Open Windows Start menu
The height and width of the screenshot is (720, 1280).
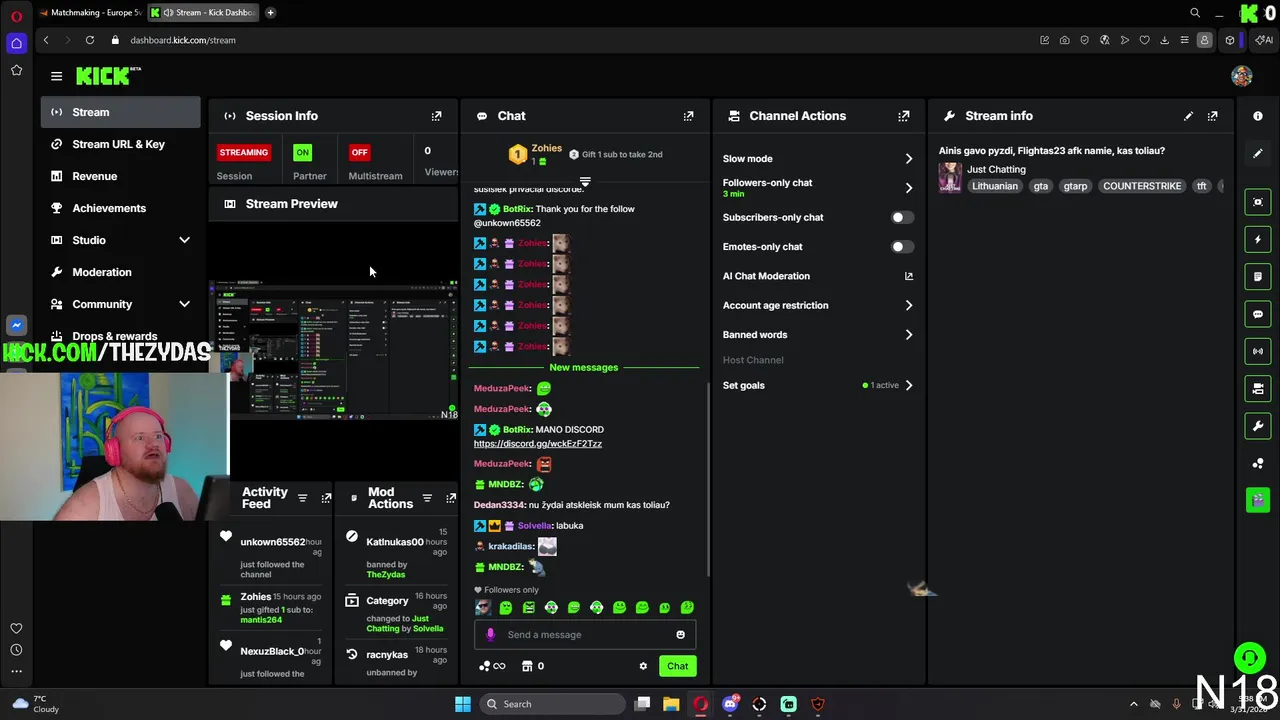462,704
